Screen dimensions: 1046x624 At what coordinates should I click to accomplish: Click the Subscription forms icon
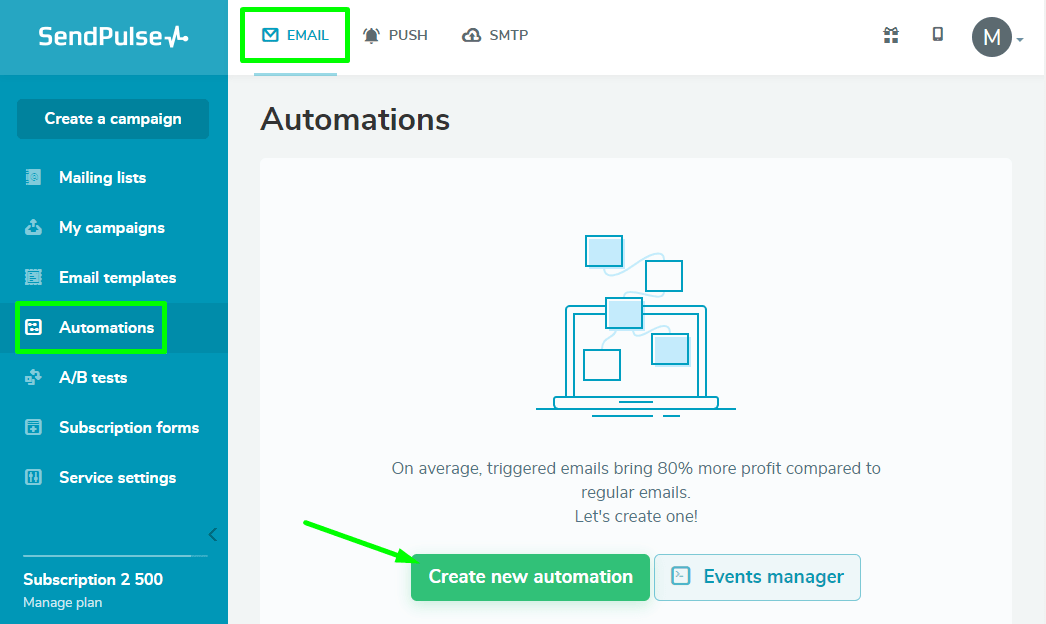click(33, 427)
